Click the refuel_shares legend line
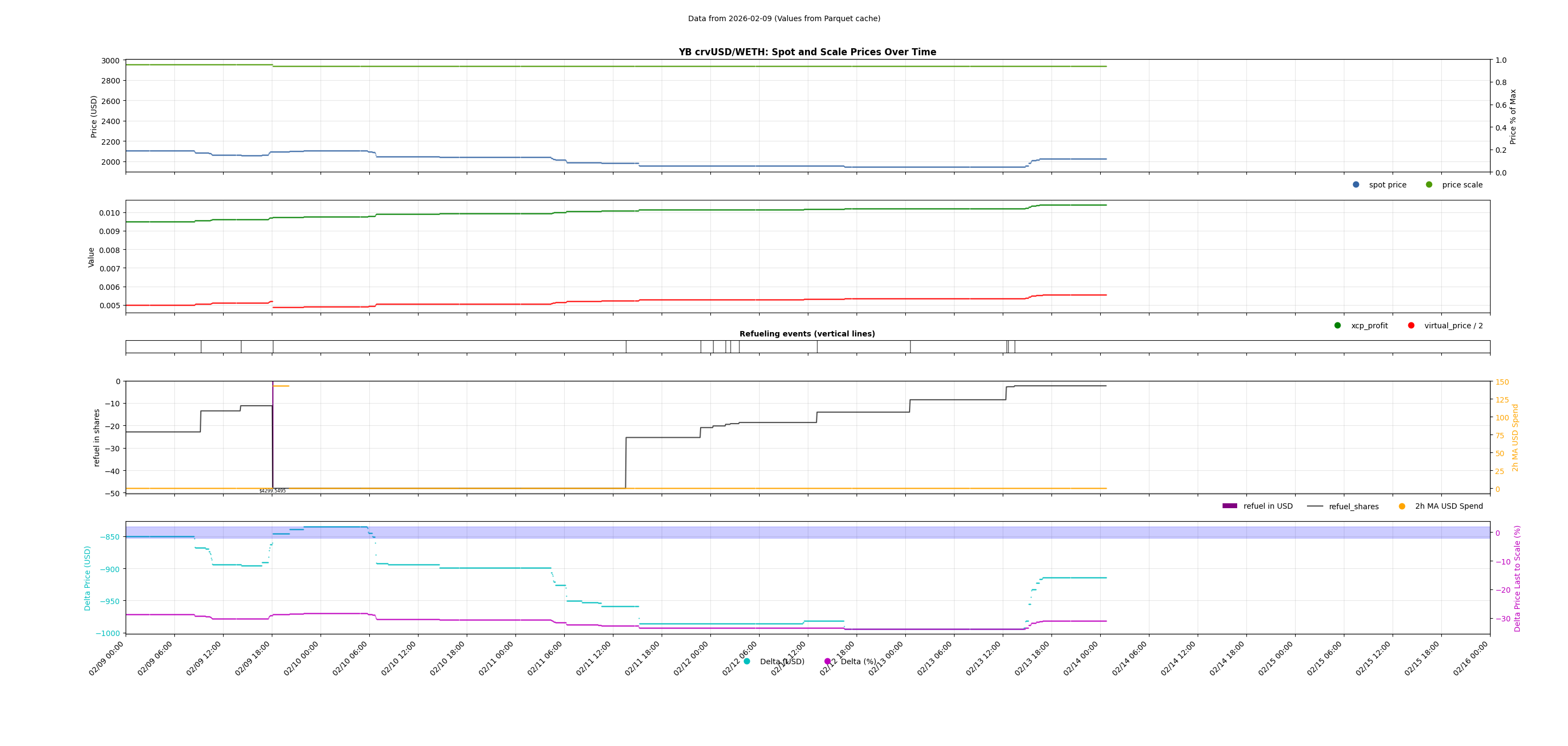This screenshot has height=746, width=1568. tap(1315, 506)
